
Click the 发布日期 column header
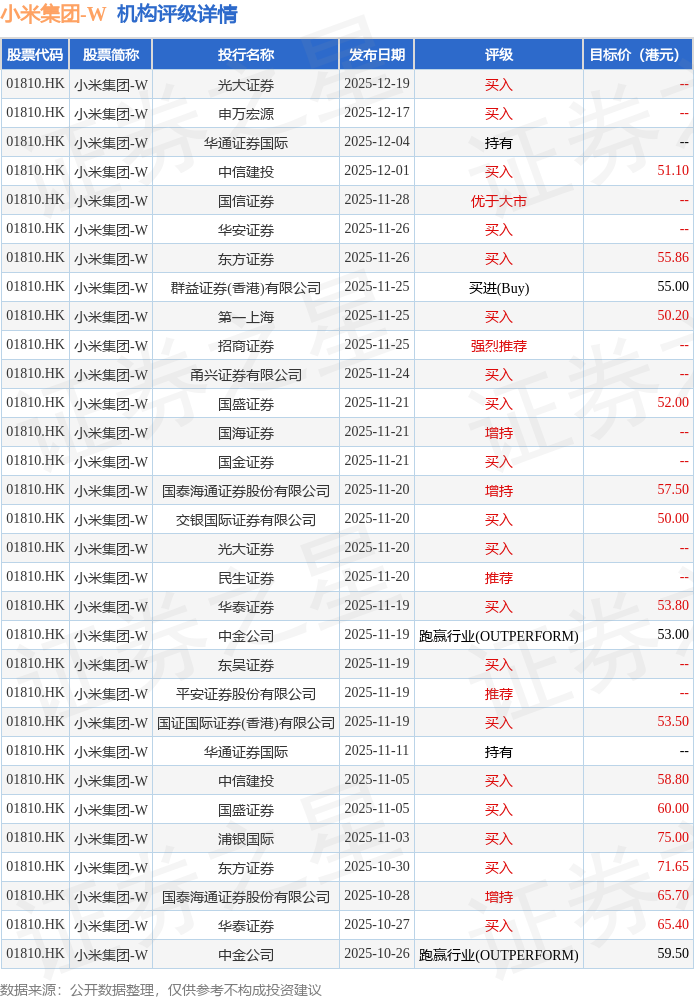[377, 55]
